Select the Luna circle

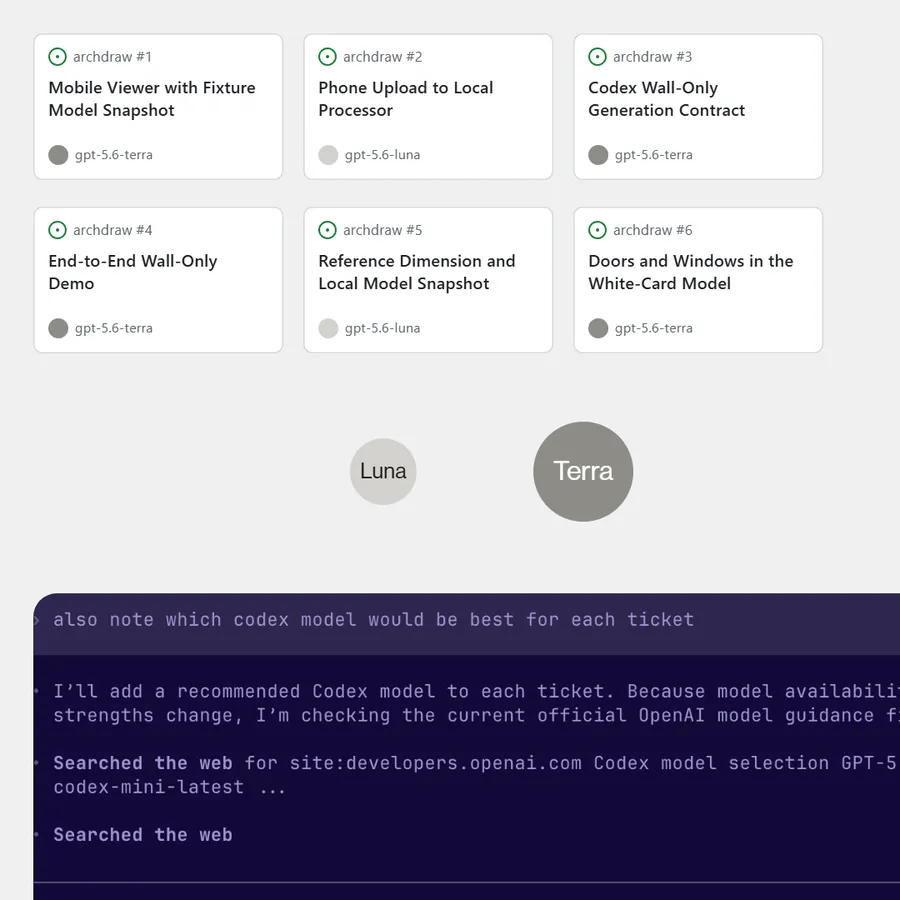[x=383, y=471]
